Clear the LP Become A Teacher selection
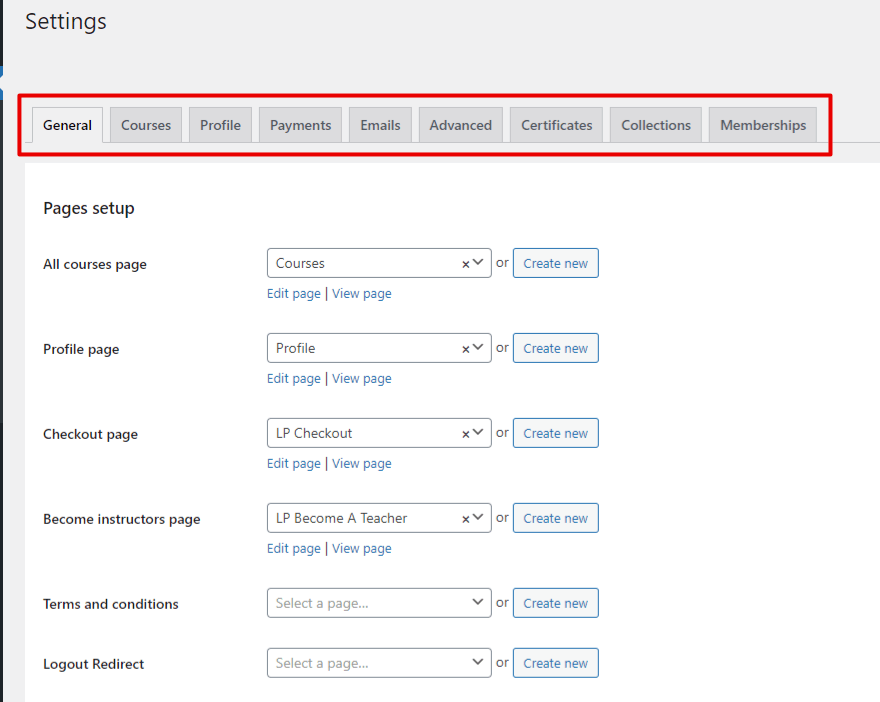The width and height of the screenshot is (880, 702). (465, 519)
